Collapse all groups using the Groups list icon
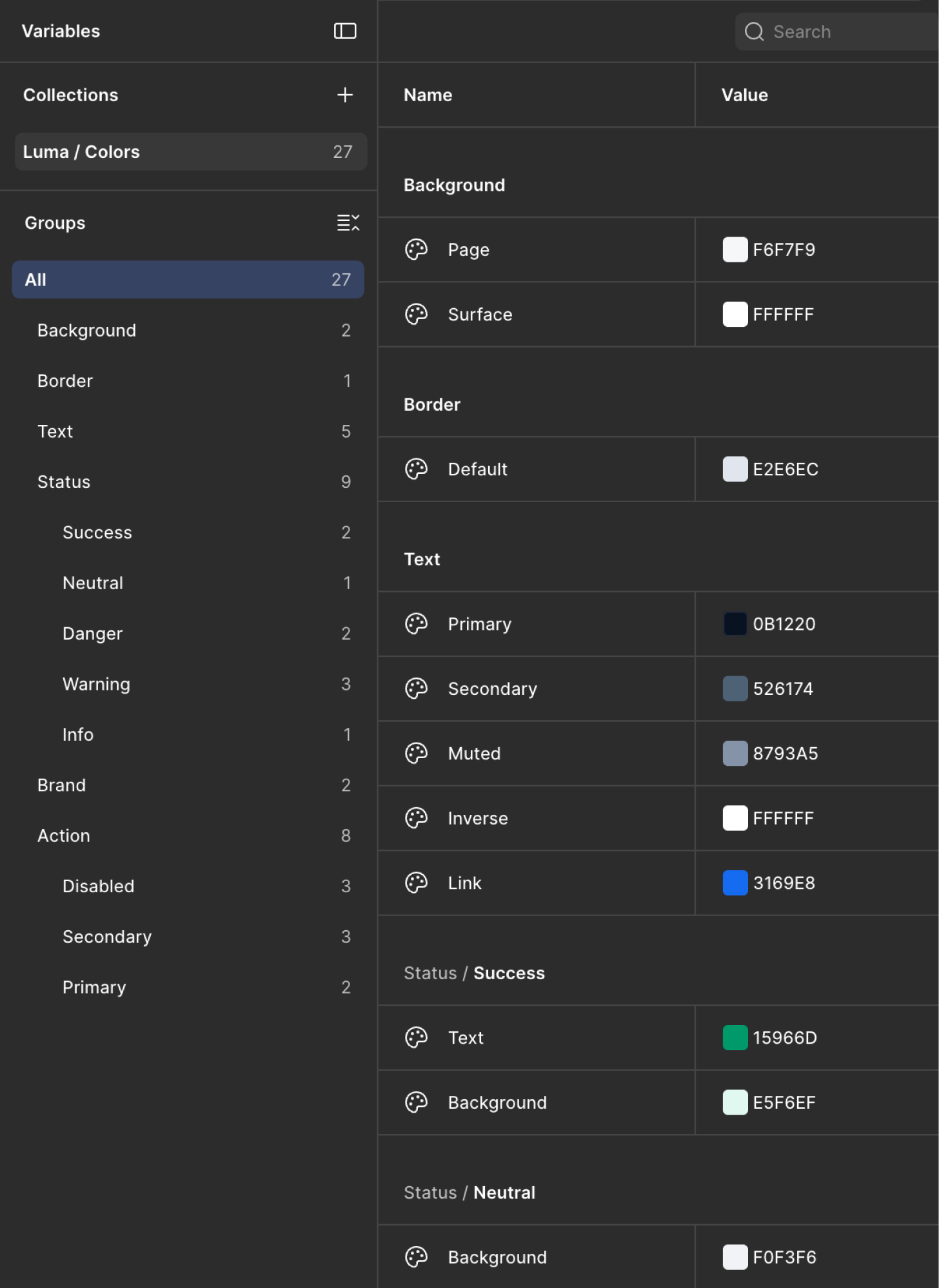The width and height of the screenshot is (939, 1288). [x=348, y=223]
